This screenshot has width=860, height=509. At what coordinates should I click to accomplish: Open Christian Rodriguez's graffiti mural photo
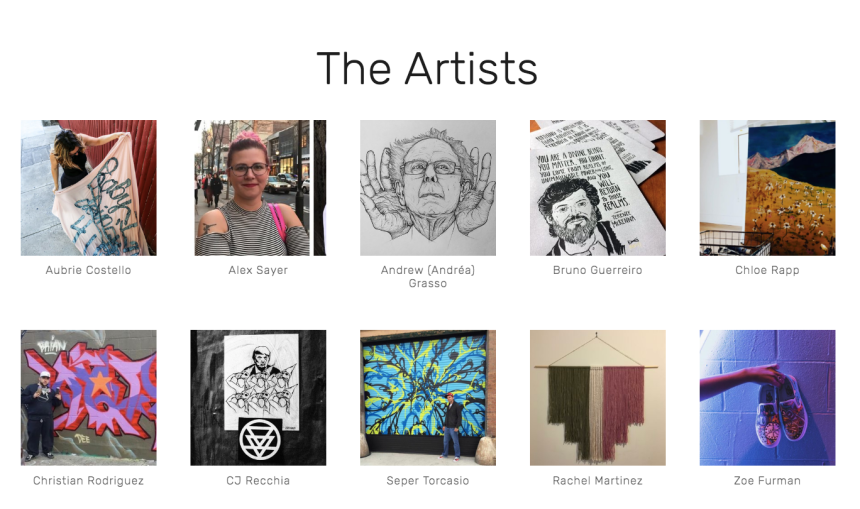(88, 398)
